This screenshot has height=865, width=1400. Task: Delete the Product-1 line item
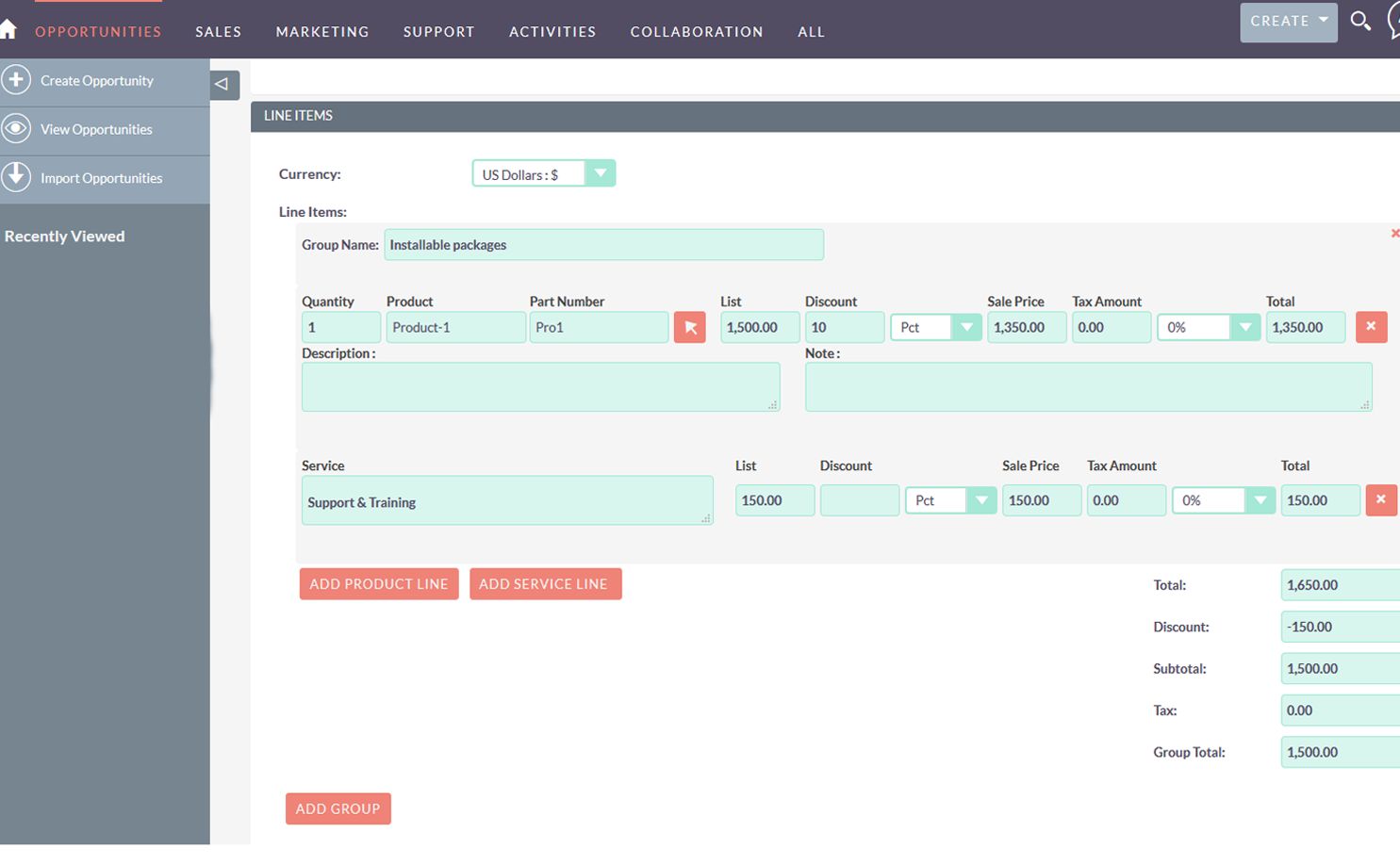(1371, 327)
